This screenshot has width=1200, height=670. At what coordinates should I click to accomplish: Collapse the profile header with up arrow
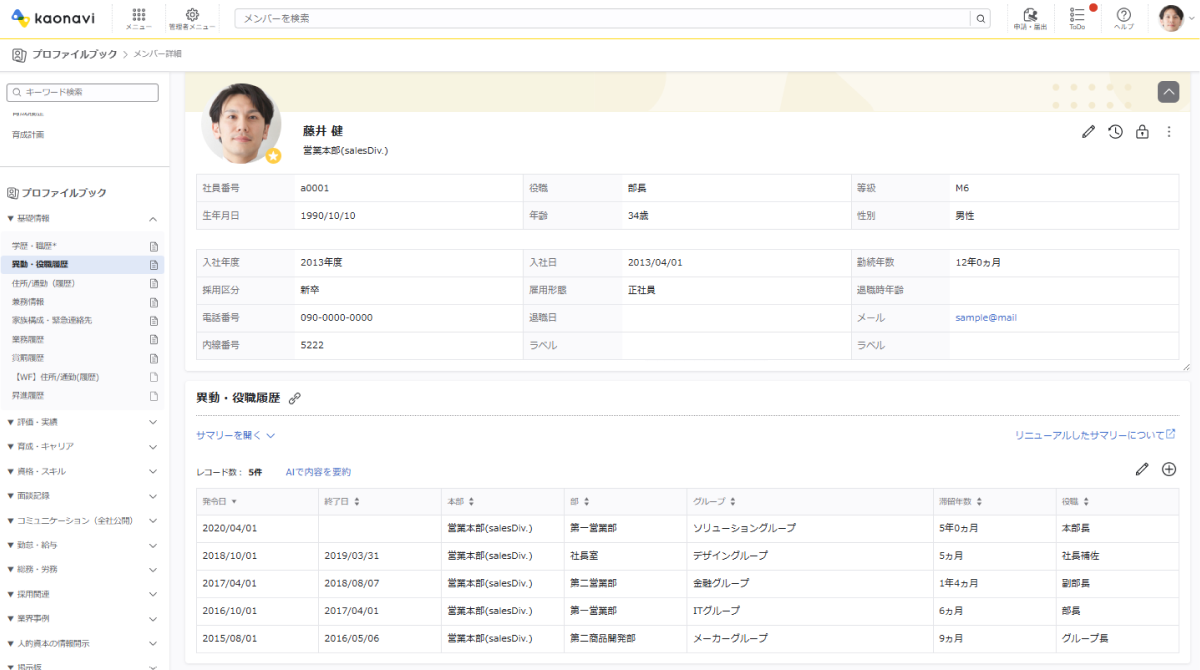1168,91
